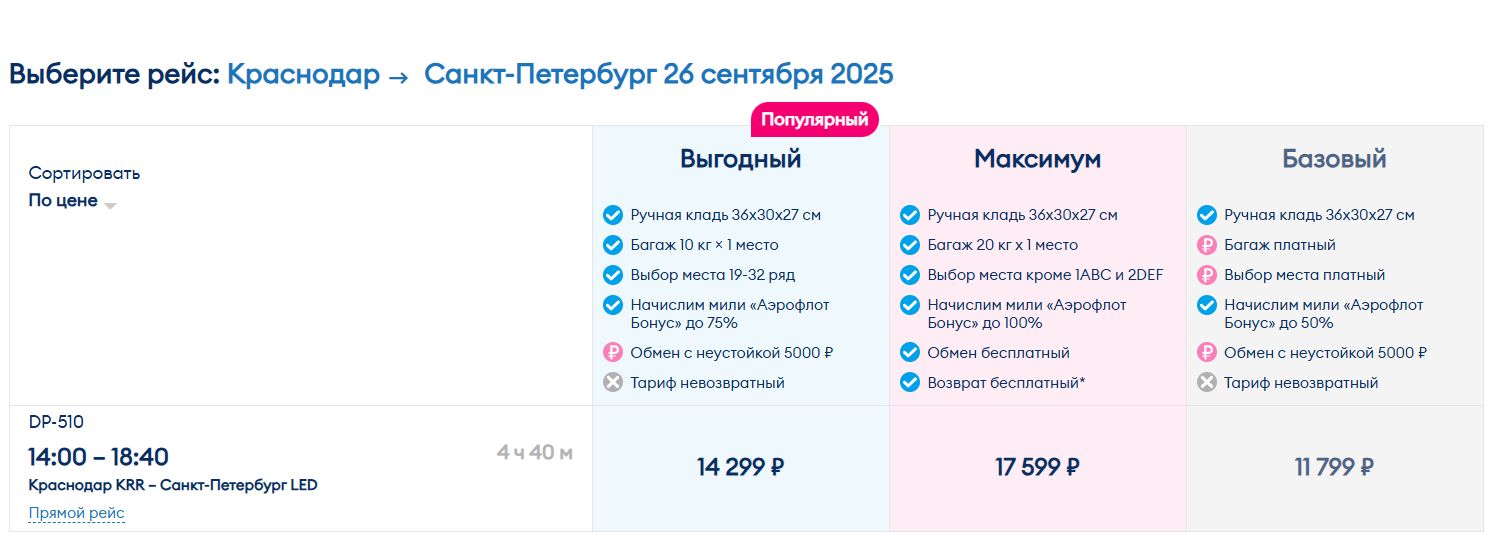The width and height of the screenshot is (1489, 546).
Task: Choose the Максимум fare for 17 599 ₽
Action: tap(1037, 467)
